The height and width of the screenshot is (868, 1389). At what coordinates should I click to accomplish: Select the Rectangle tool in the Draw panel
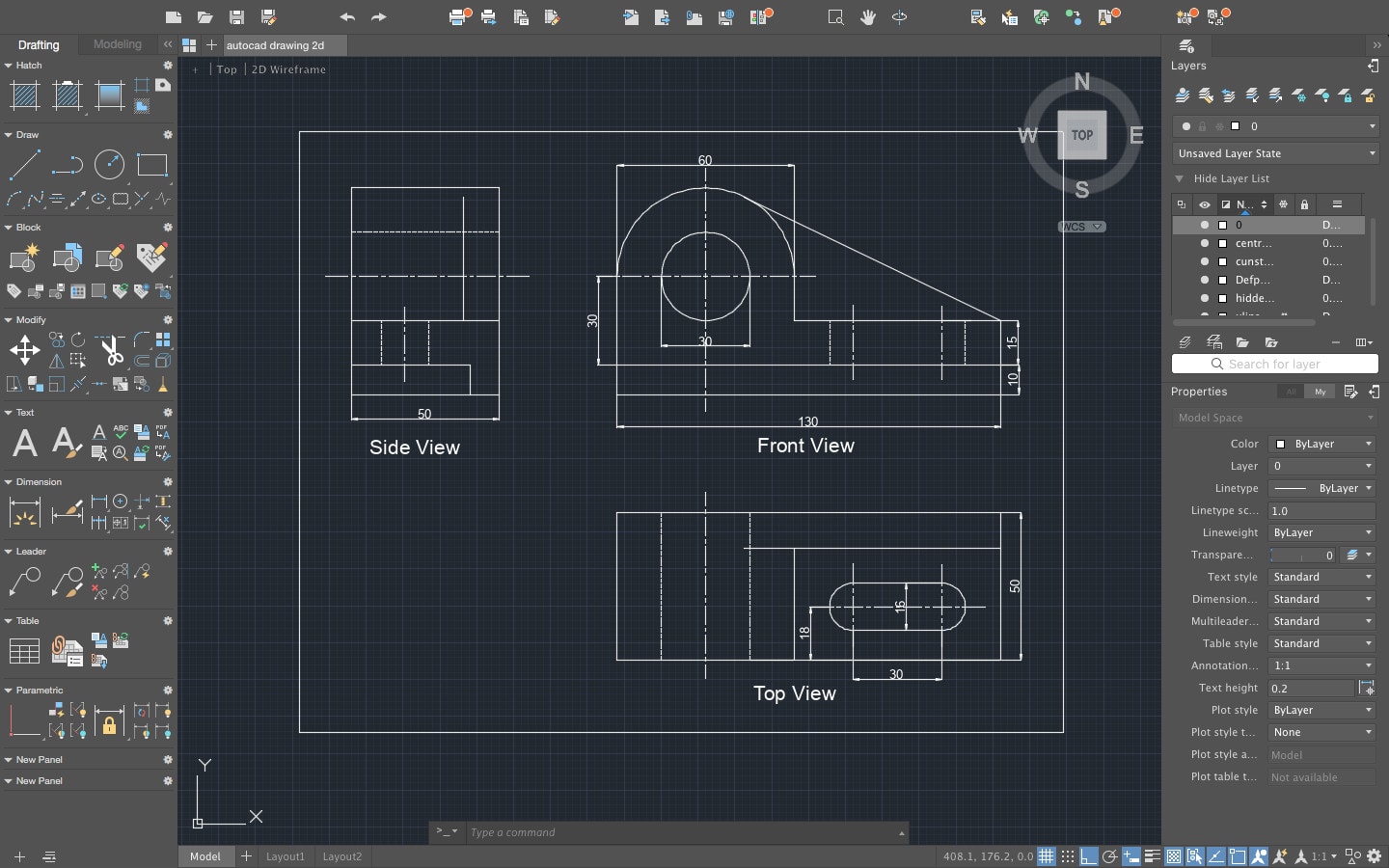click(152, 165)
